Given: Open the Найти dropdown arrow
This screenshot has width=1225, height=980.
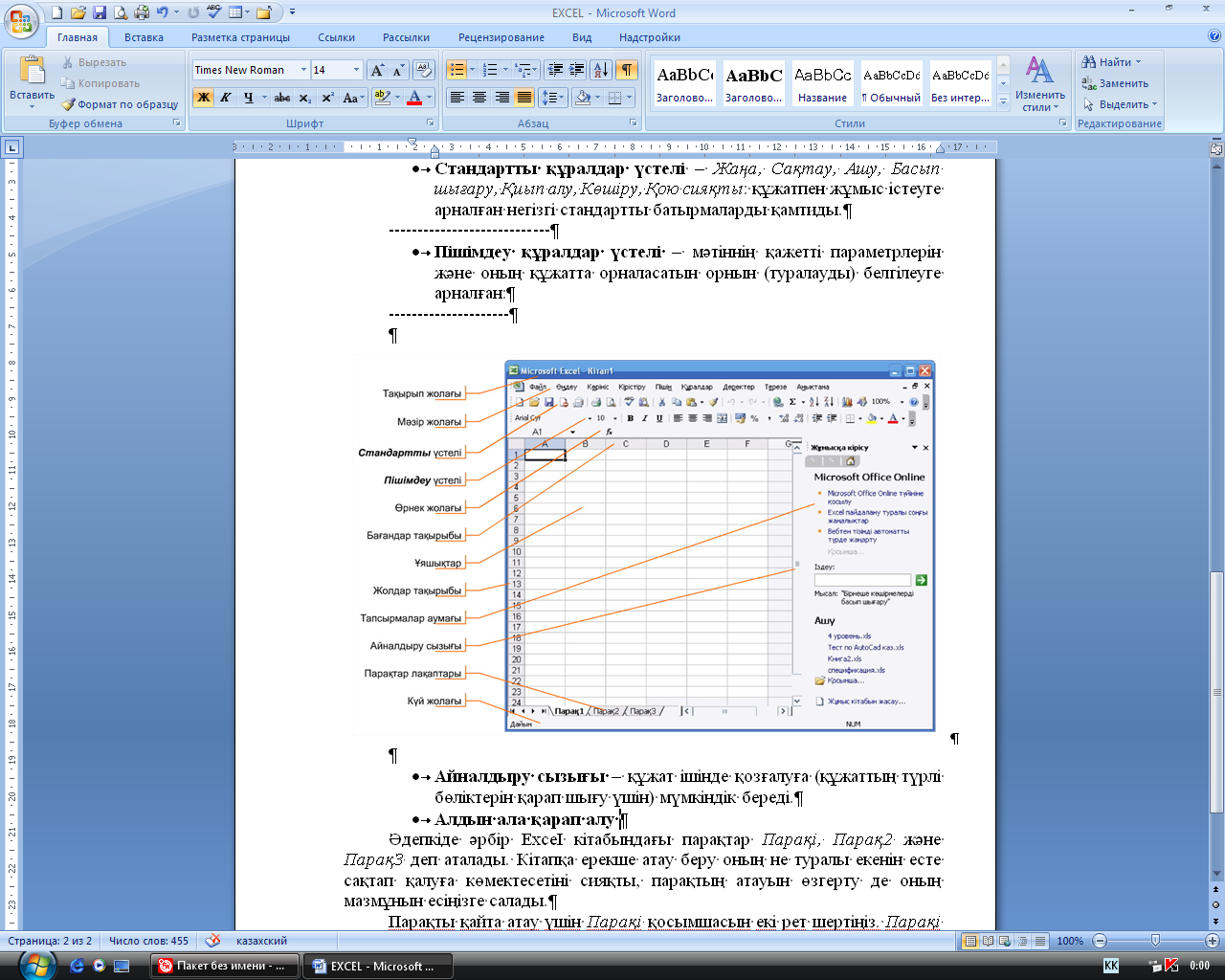Looking at the screenshot, I should click(1138, 62).
